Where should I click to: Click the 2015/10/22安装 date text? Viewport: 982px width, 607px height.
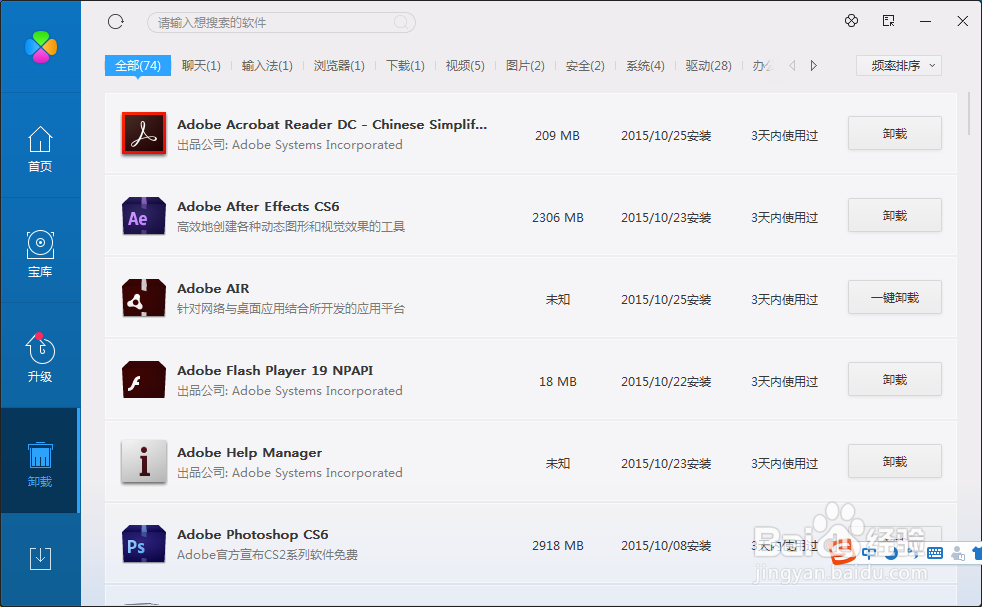tap(666, 381)
